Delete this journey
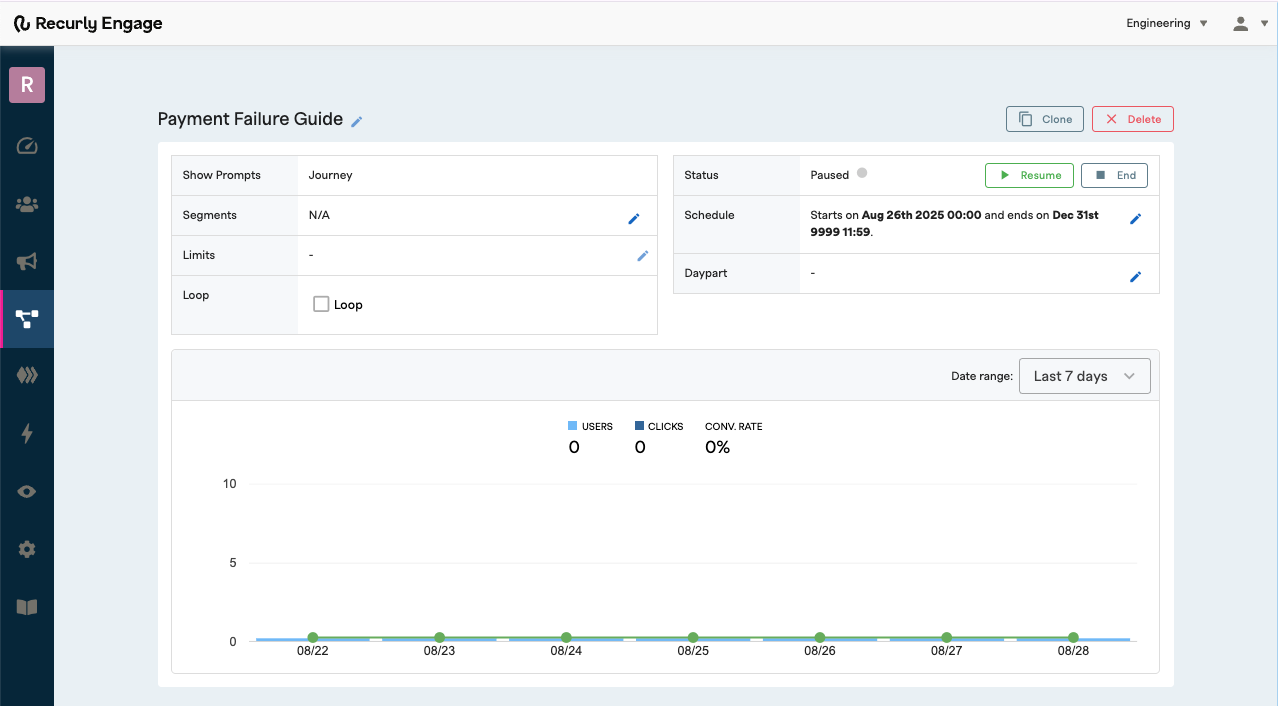The height and width of the screenshot is (706, 1278). pos(1133,119)
